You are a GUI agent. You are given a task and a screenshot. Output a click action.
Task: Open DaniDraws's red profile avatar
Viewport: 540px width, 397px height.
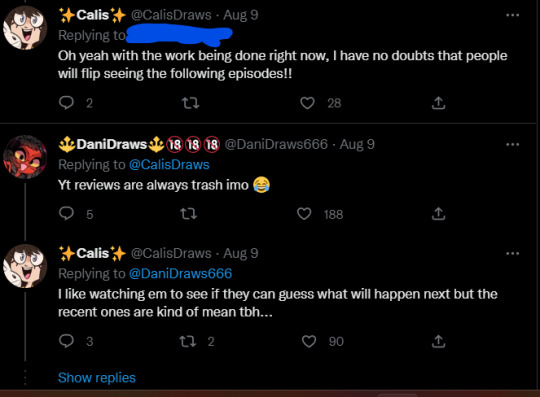pyautogui.click(x=24, y=157)
